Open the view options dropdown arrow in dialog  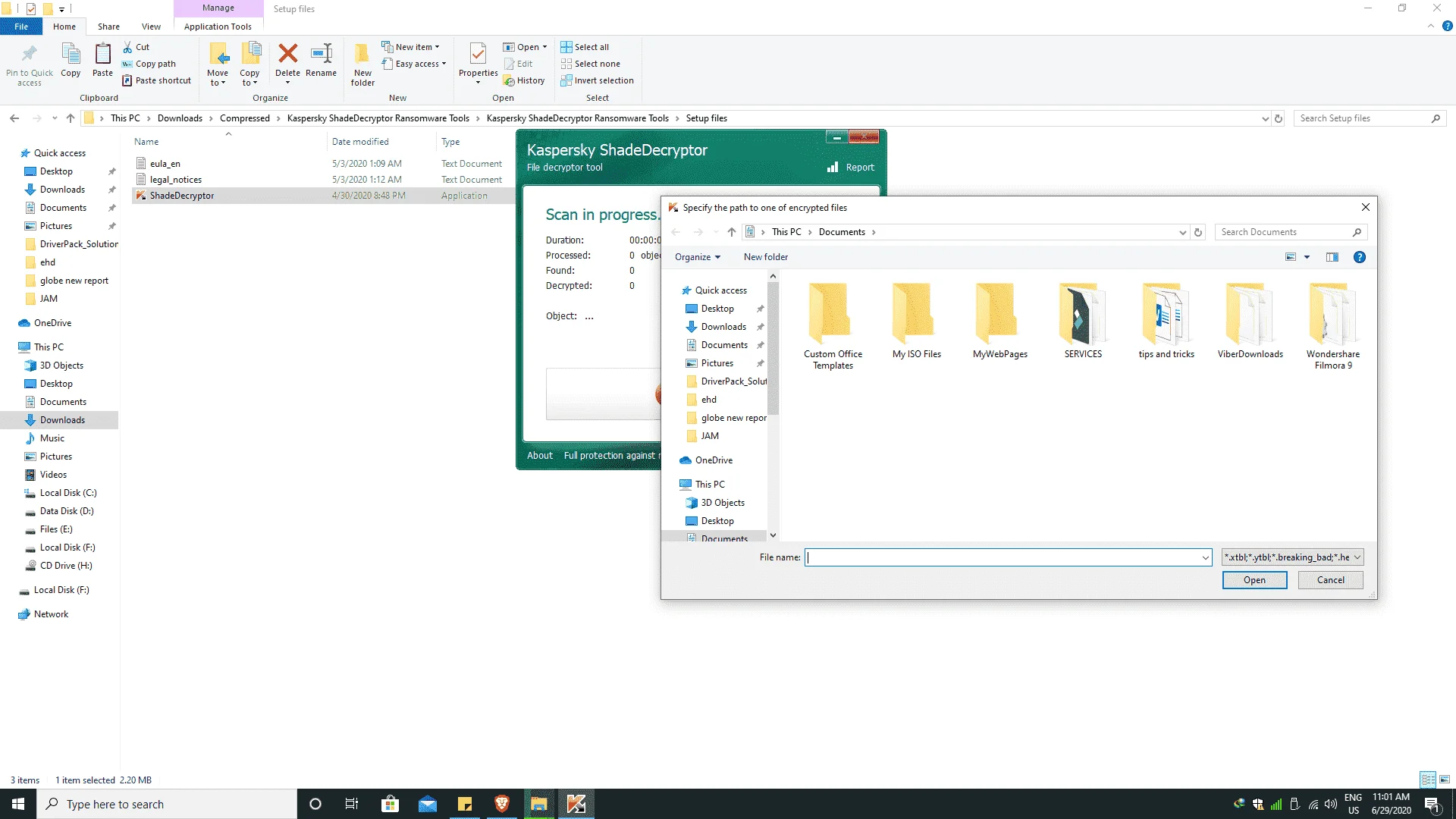point(1307,257)
